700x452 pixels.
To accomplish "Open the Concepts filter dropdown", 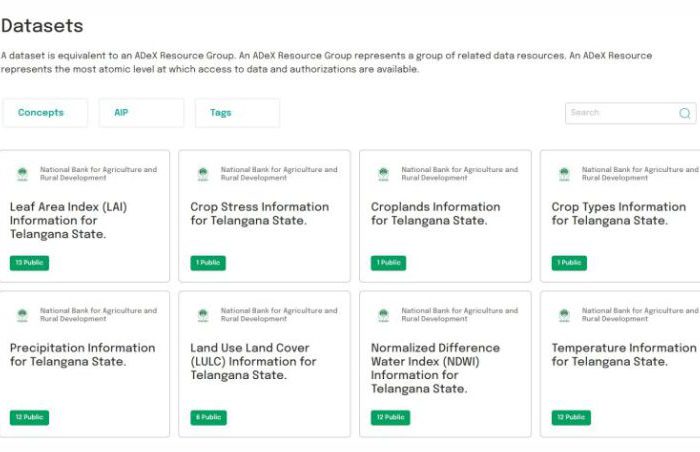I will 45,113.
